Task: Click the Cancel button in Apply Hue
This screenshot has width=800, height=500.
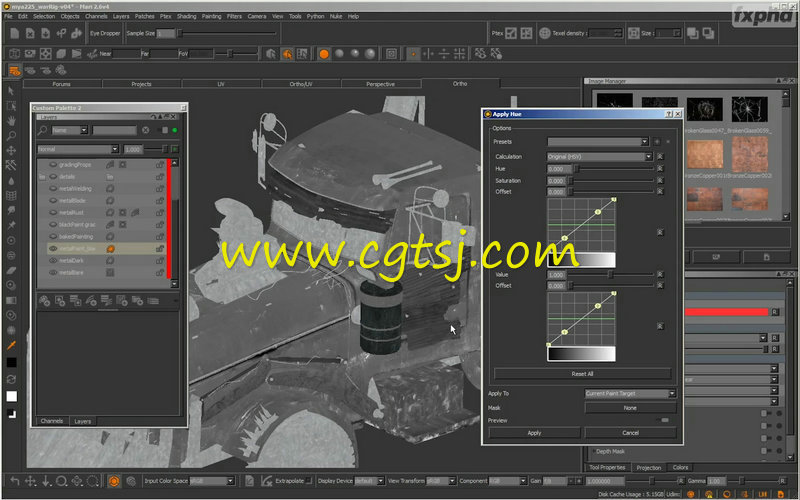Action: tap(631, 433)
